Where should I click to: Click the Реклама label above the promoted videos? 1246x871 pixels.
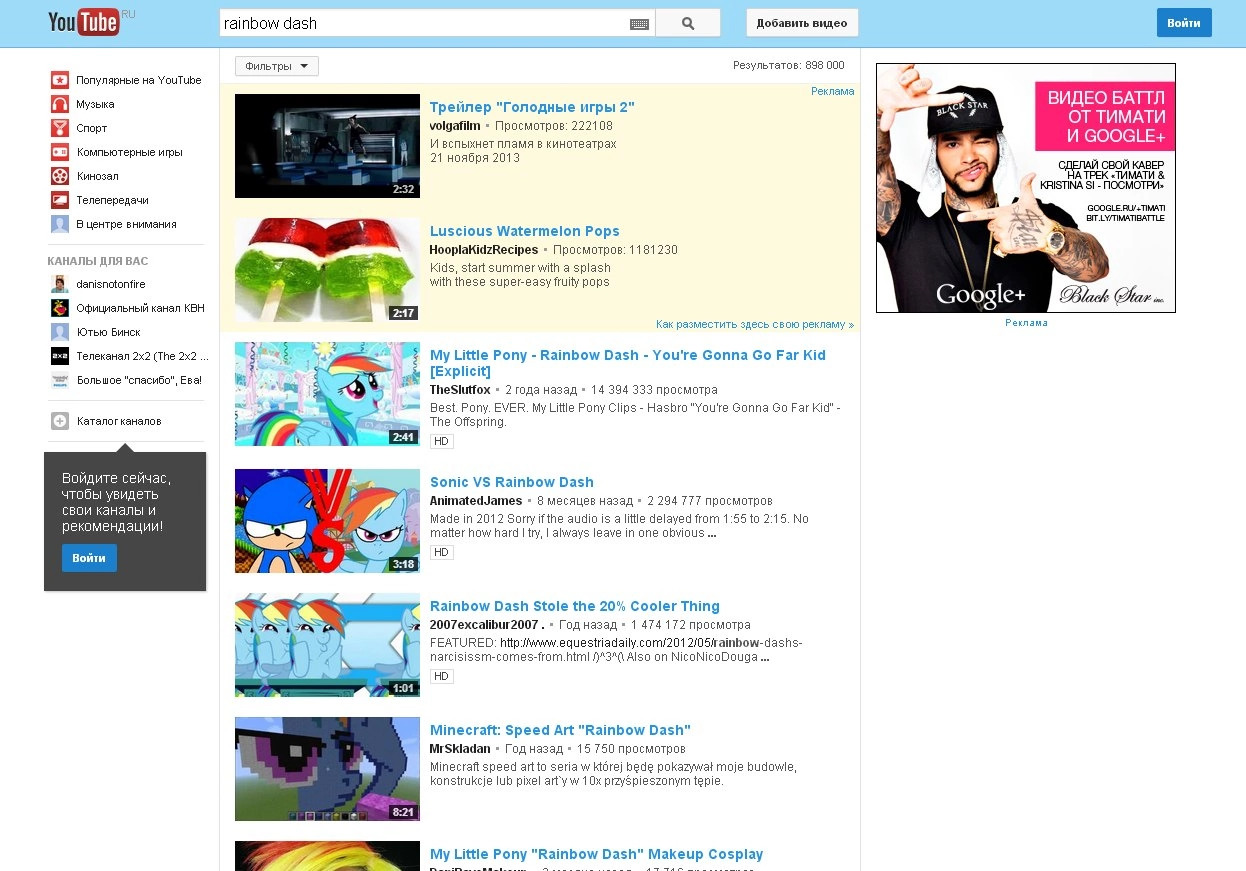pyautogui.click(x=833, y=91)
